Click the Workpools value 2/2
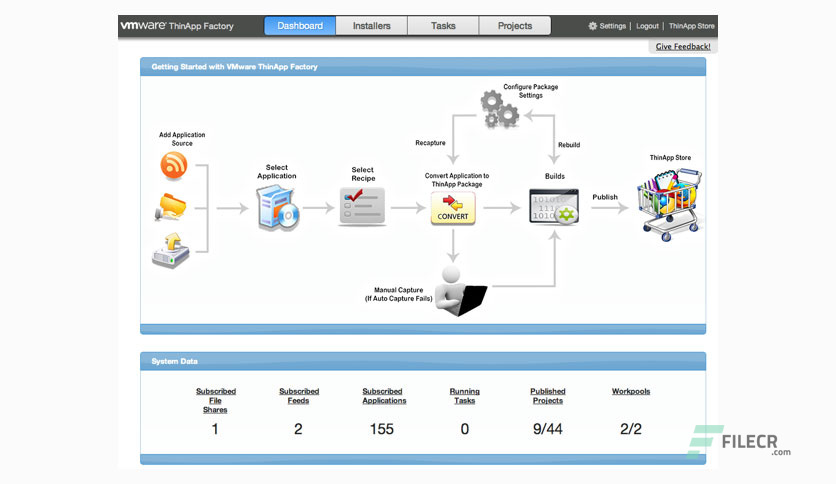The image size is (836, 484). 631,429
